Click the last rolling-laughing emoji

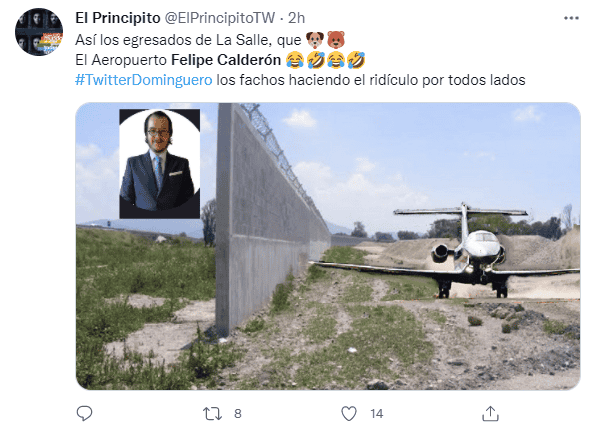point(356,60)
